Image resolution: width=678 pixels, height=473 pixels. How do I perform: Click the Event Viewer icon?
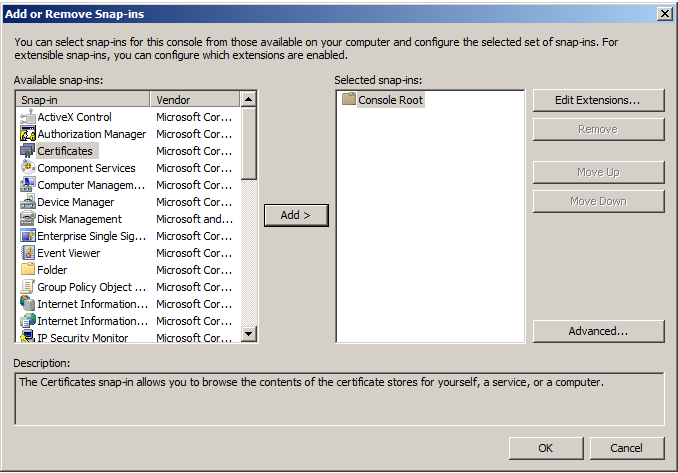(x=28, y=253)
